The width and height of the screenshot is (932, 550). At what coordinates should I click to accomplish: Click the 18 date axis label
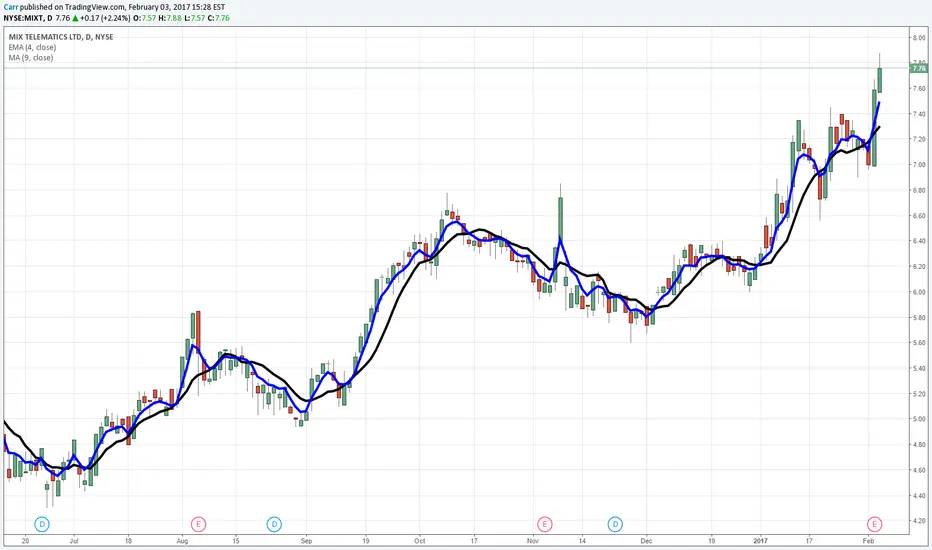coord(128,541)
